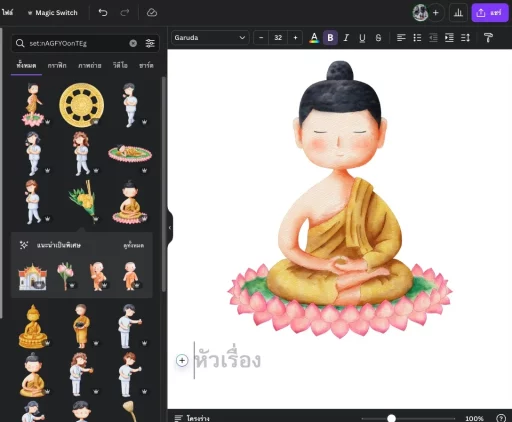Open the Magic Switch menu
The image size is (512, 422).
click(x=53, y=13)
